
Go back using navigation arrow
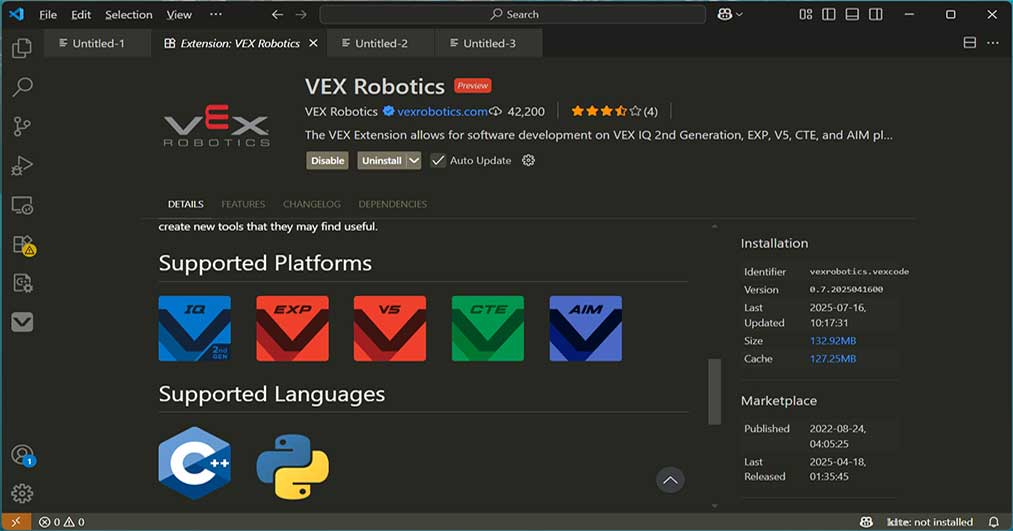pos(277,14)
